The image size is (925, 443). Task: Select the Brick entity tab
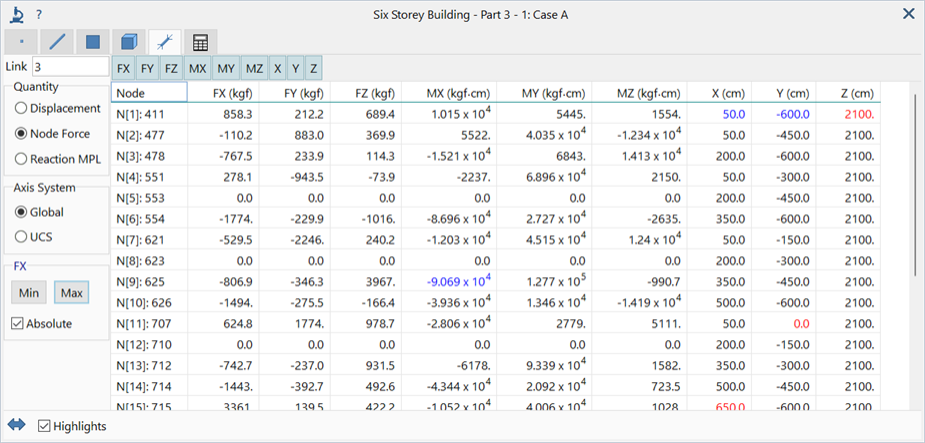pyautogui.click(x=129, y=42)
